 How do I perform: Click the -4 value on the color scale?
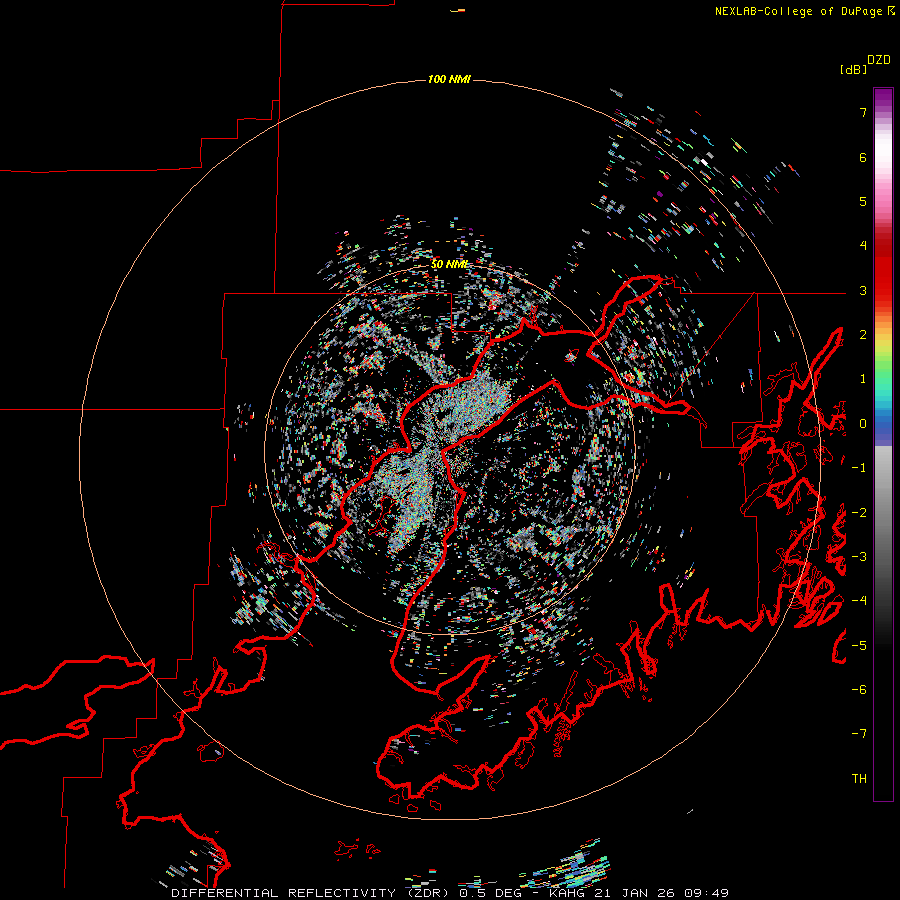click(859, 601)
